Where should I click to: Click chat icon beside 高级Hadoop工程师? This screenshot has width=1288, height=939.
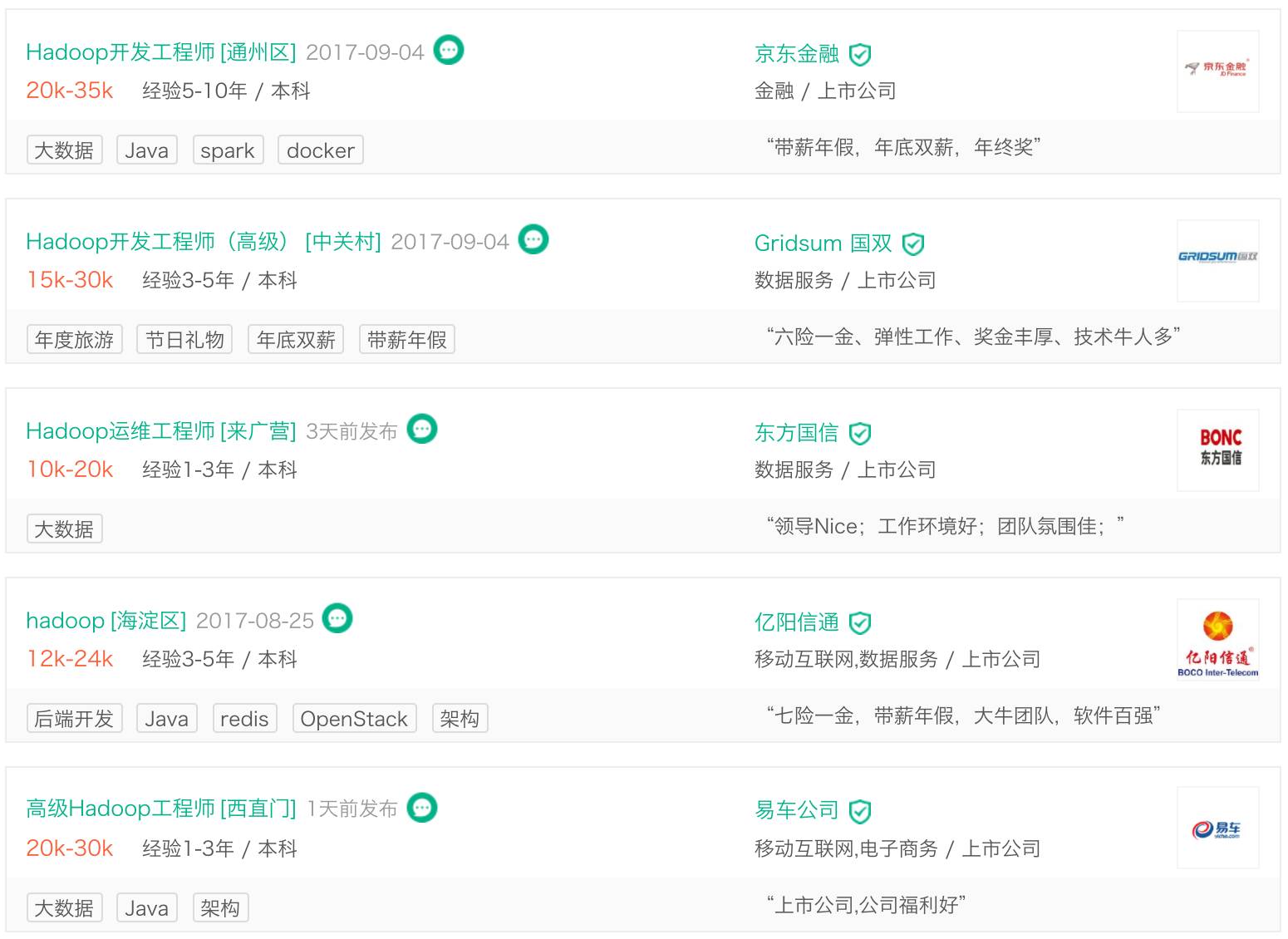[422, 808]
